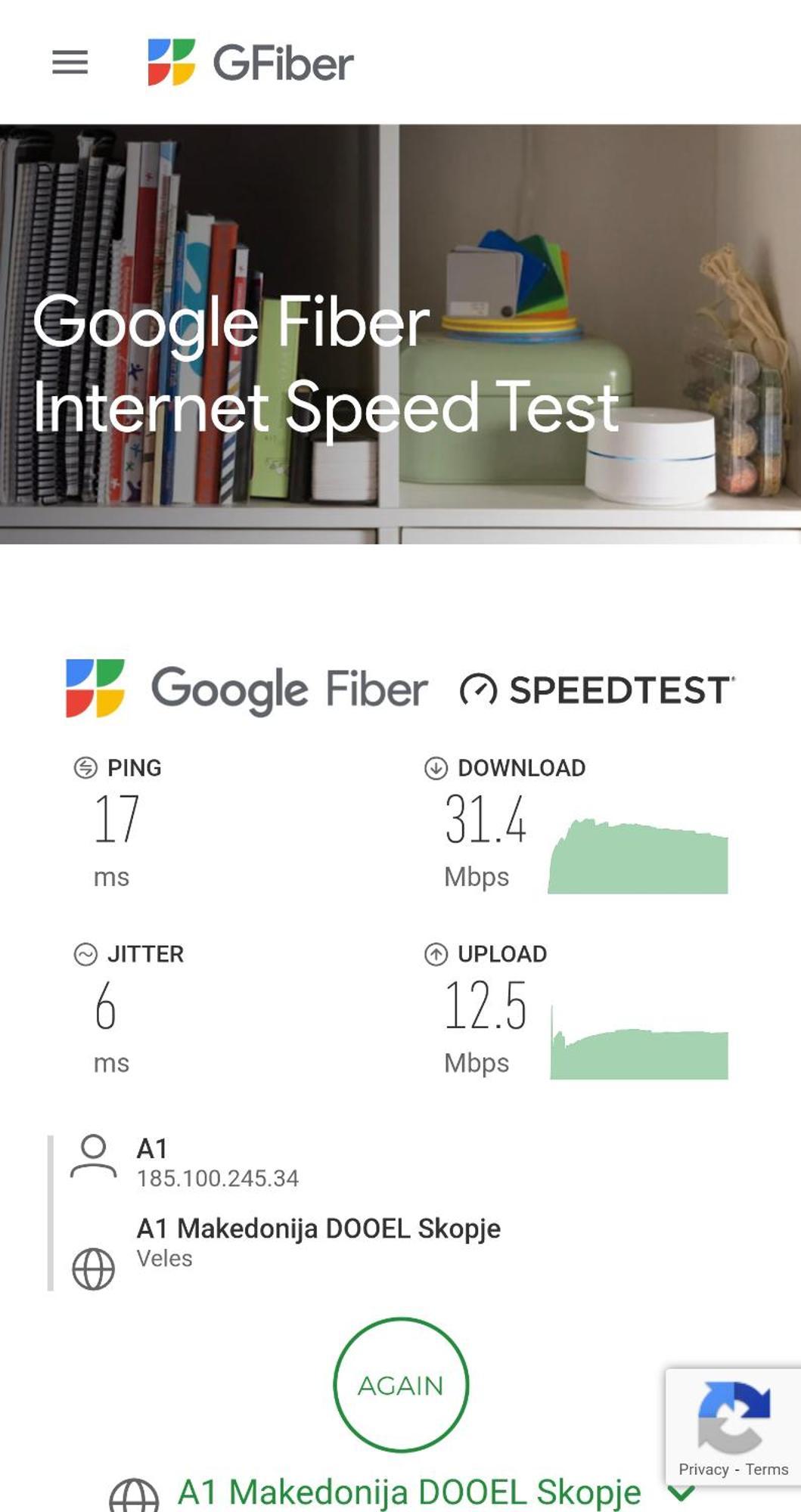Click the download speed graph

[x=638, y=856]
